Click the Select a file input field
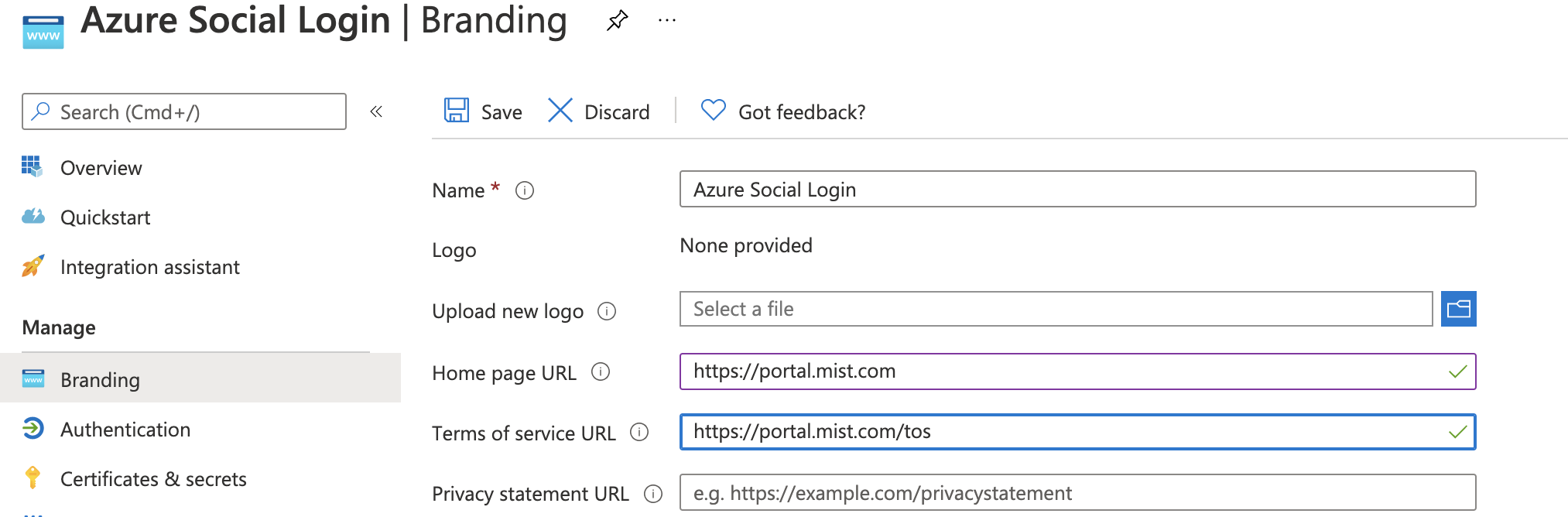 tap(1056, 310)
